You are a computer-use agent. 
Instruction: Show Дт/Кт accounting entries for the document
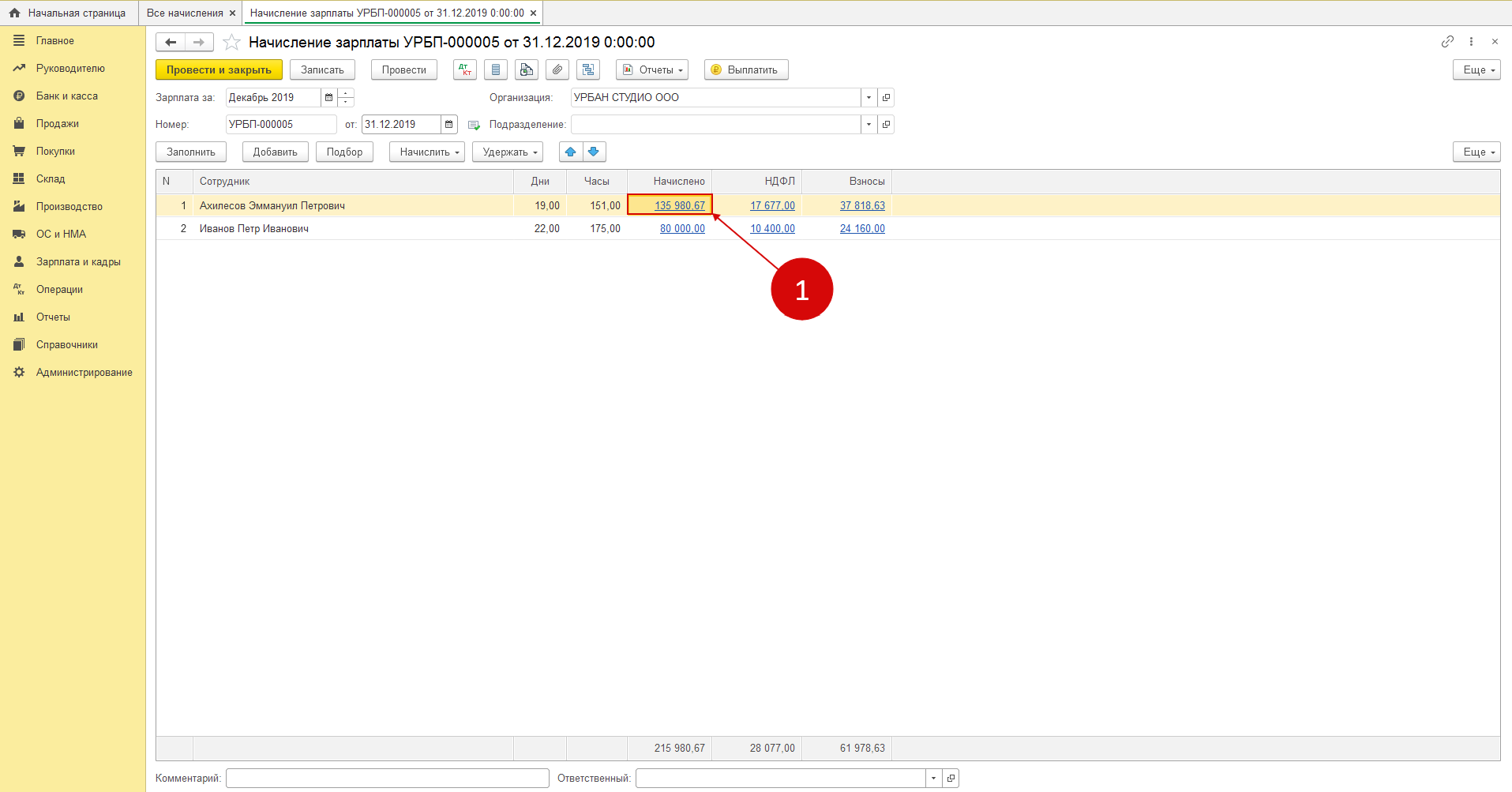tap(465, 70)
